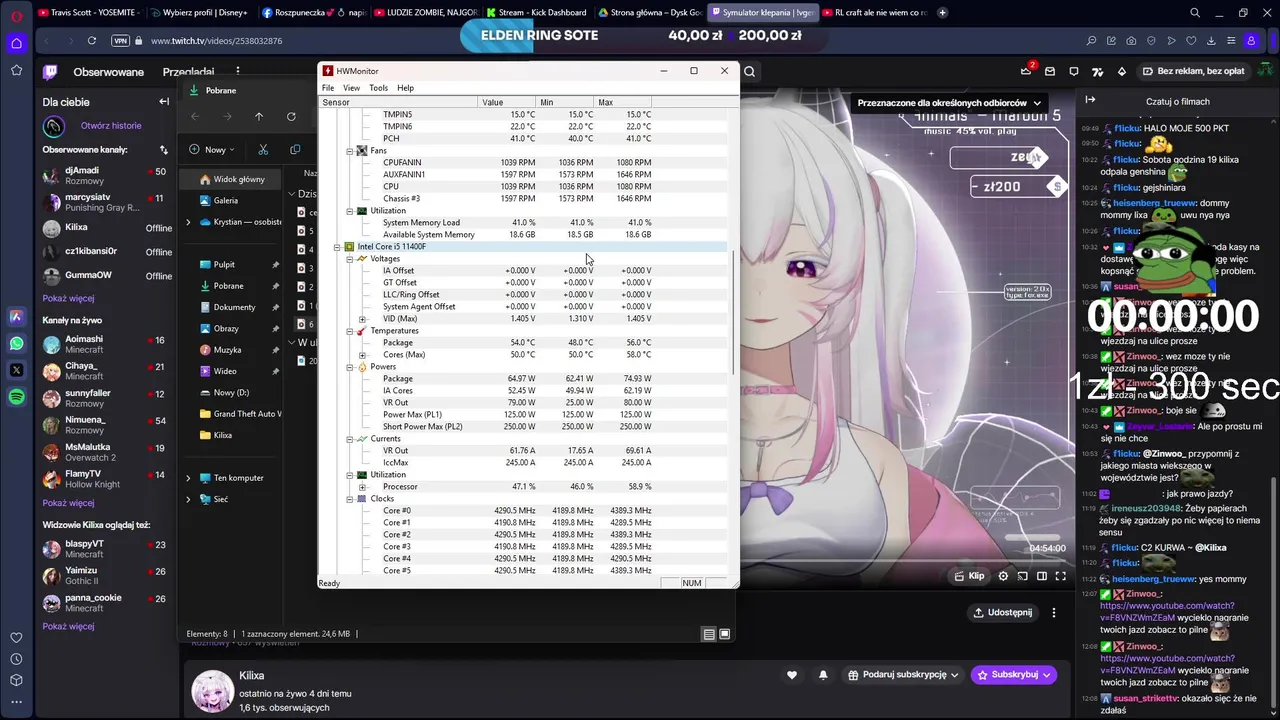This screenshot has height=720, width=1280.
Task: Expand Processor utilization node
Action: (x=362, y=487)
